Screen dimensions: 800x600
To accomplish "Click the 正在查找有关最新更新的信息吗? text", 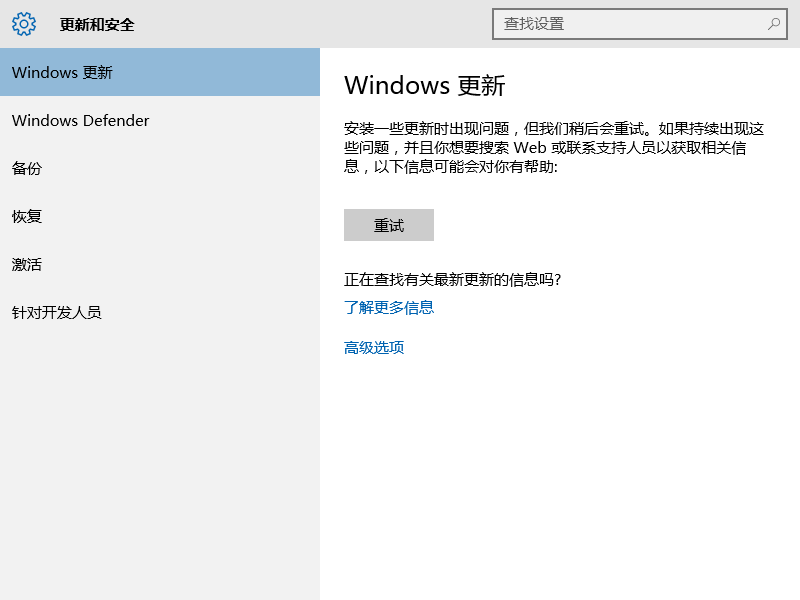I will click(453, 279).
